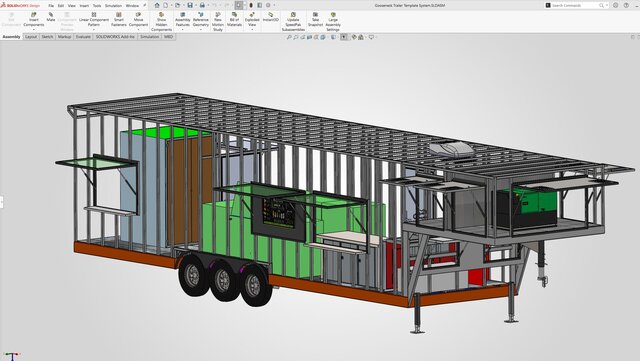Expand the Insert Components dropdown arrow
The width and height of the screenshot is (640, 361).
click(x=33, y=30)
